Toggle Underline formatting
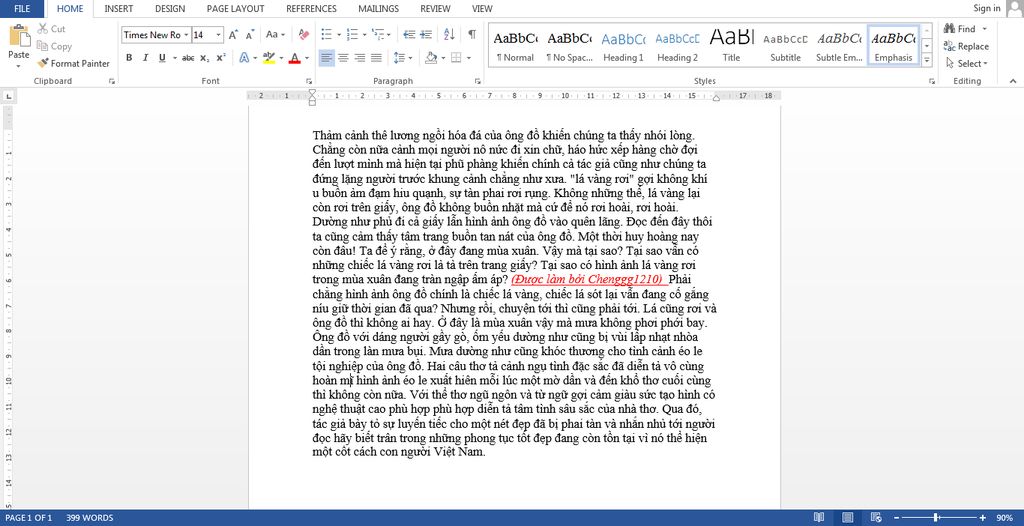Viewport: 1024px width, 526px height. [x=162, y=58]
